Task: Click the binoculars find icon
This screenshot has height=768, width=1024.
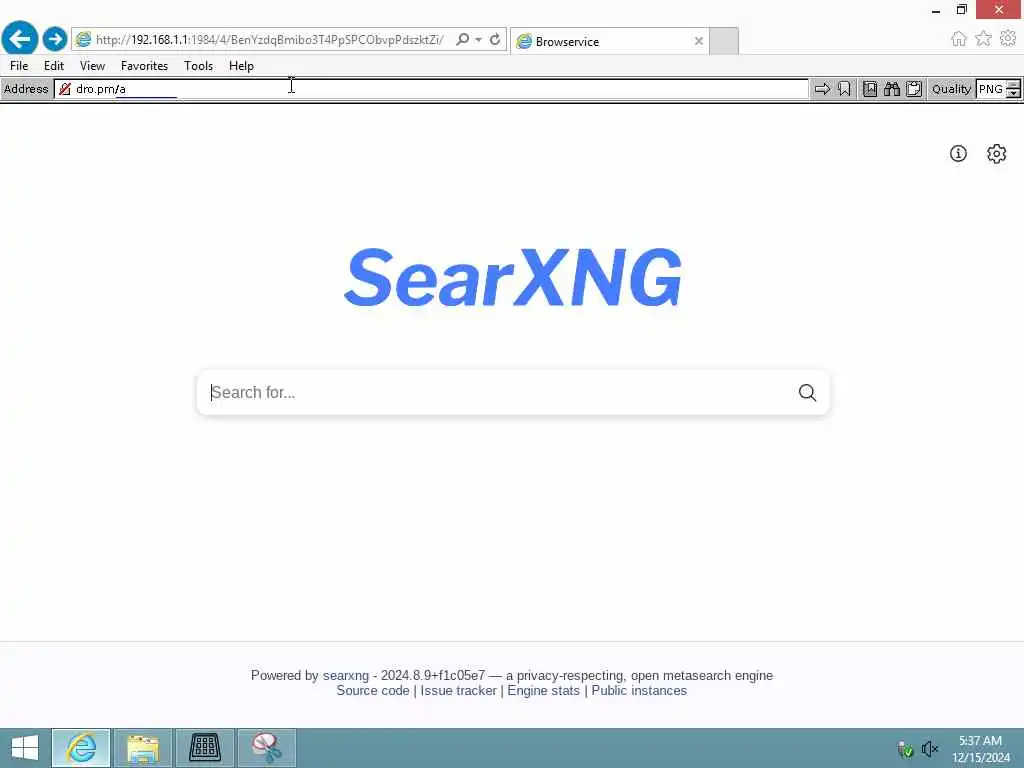Action: click(892, 89)
